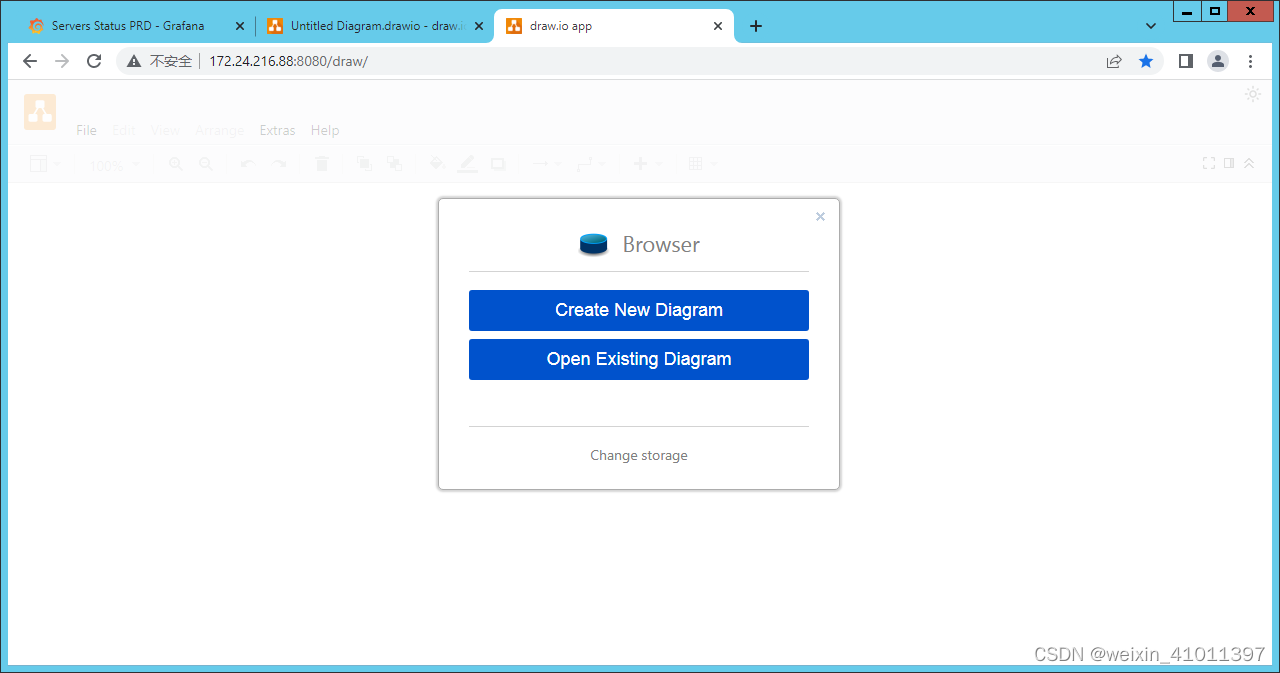Collapse the toolbar with the chevron icon

point(1249,163)
